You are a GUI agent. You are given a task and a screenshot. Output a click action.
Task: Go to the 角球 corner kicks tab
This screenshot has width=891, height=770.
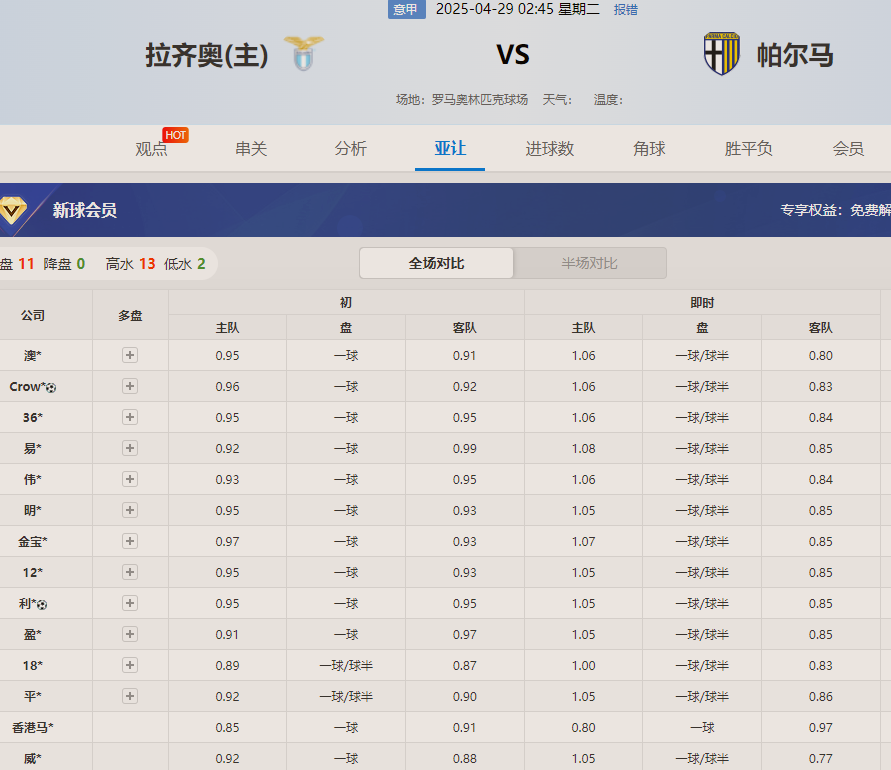click(649, 149)
